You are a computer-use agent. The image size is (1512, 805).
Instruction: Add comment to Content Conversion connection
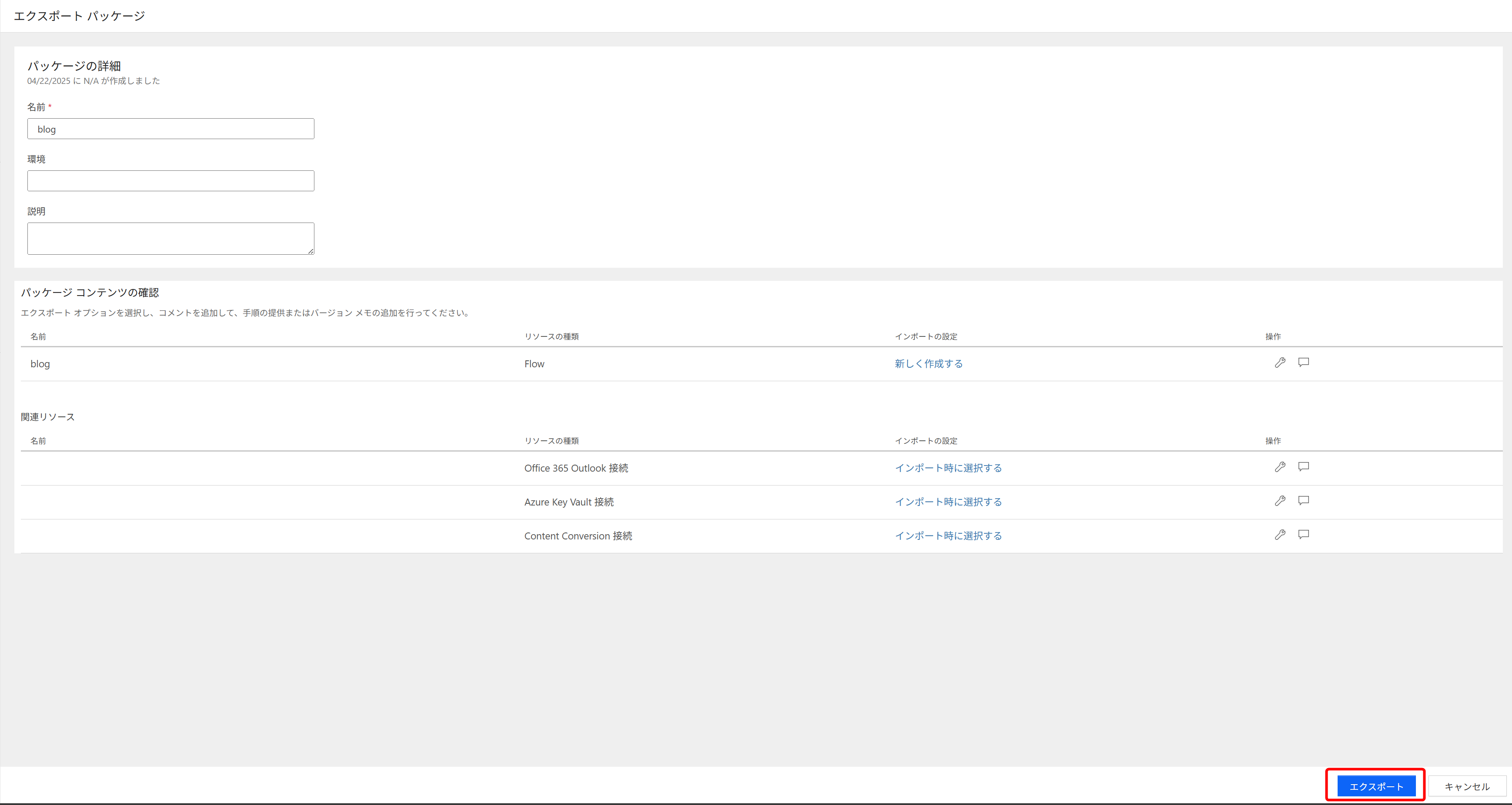[x=1303, y=535]
